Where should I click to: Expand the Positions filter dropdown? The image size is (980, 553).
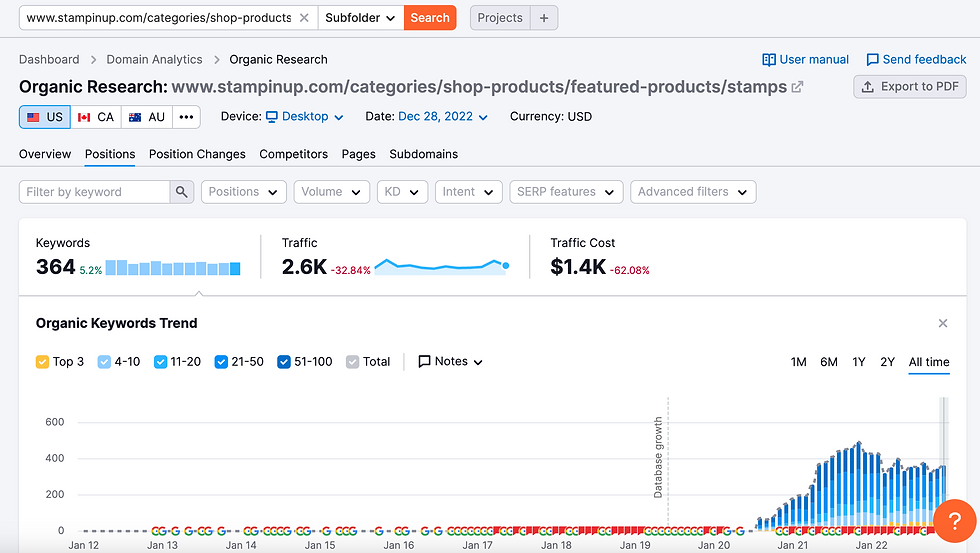click(244, 192)
